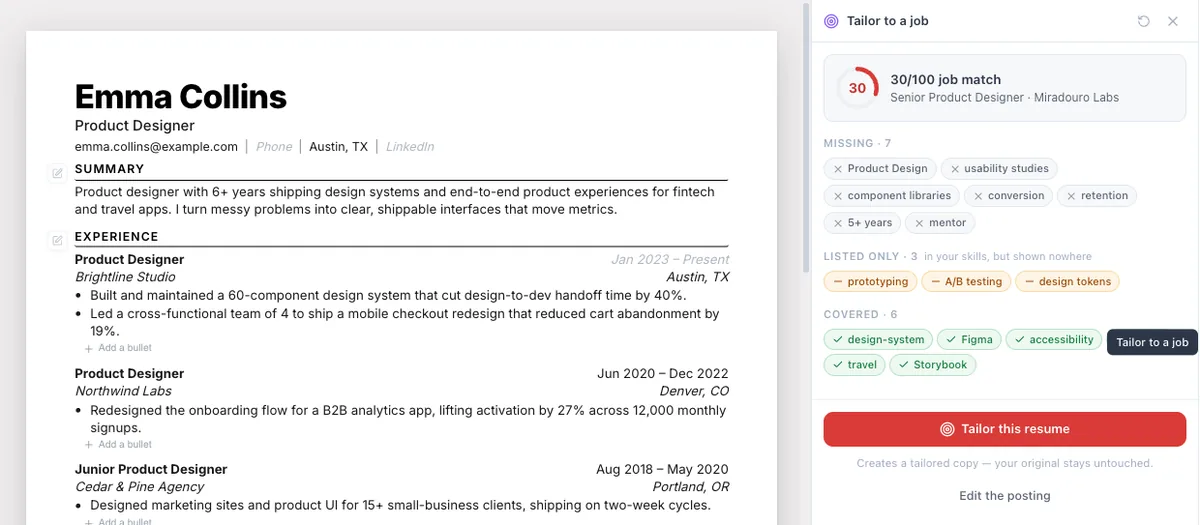Select the missing keyword 5+ years chip

click(862, 223)
